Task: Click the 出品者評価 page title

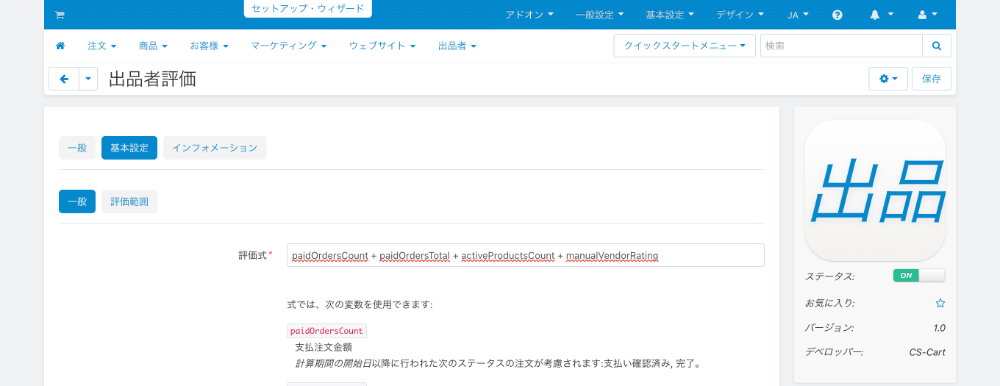Action: coord(152,79)
